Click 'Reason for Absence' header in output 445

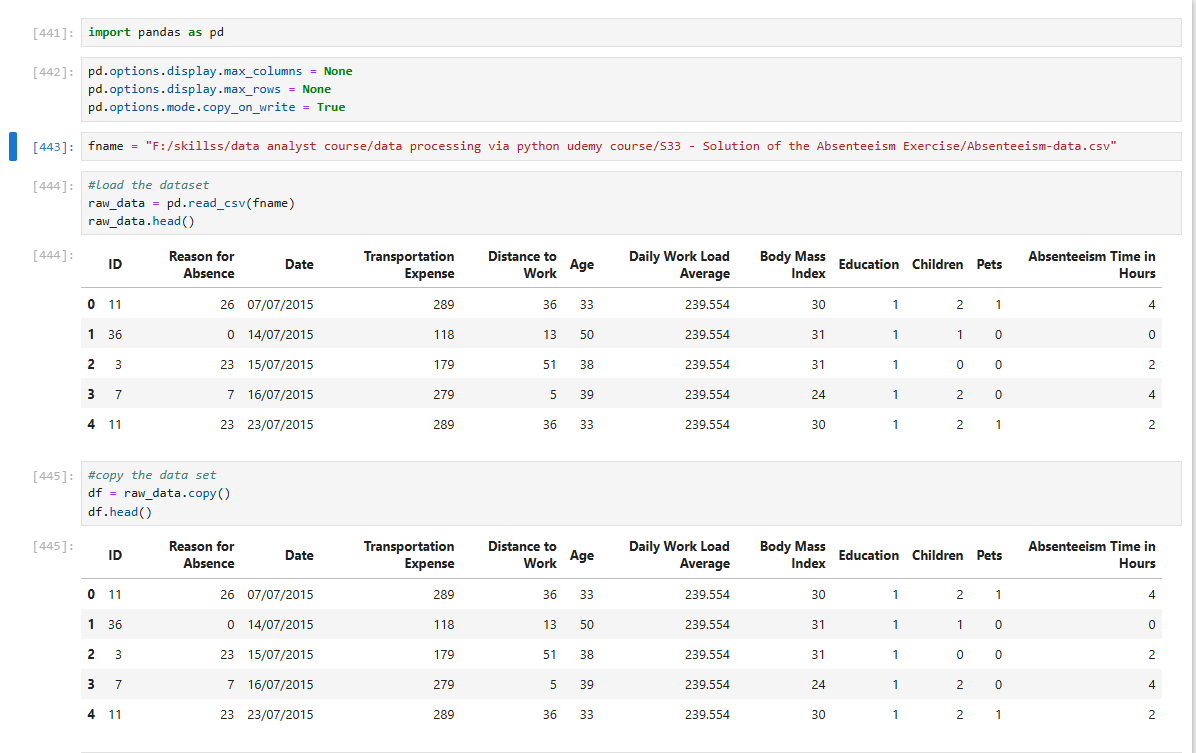201,555
